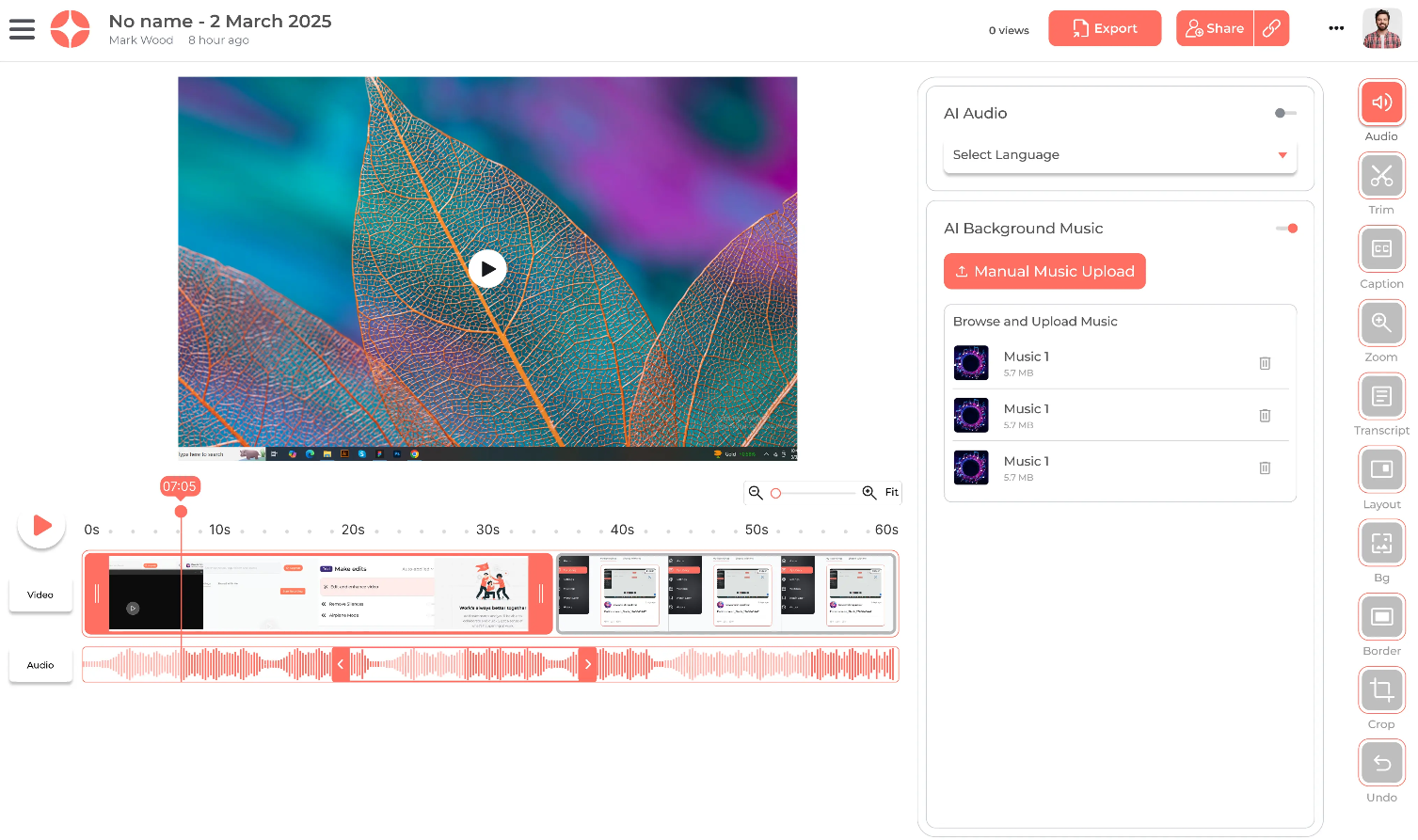Open the three-dot overflow menu near Share

(1335, 28)
